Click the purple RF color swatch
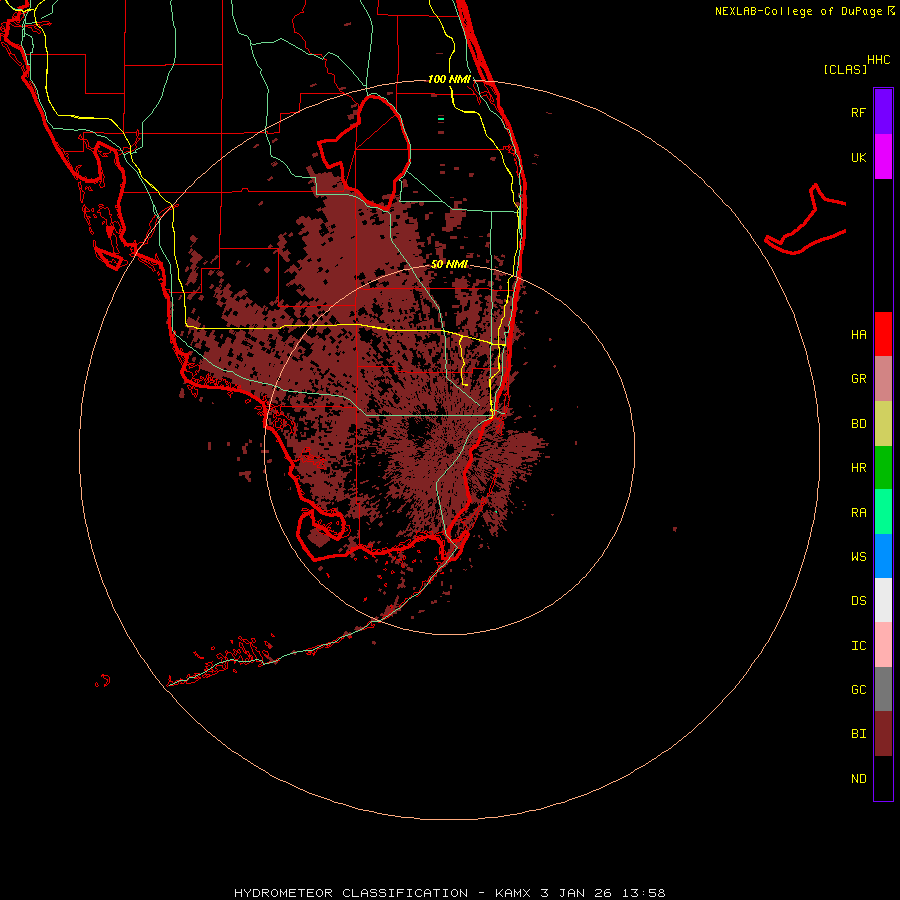Image resolution: width=900 pixels, height=900 pixels. click(883, 112)
